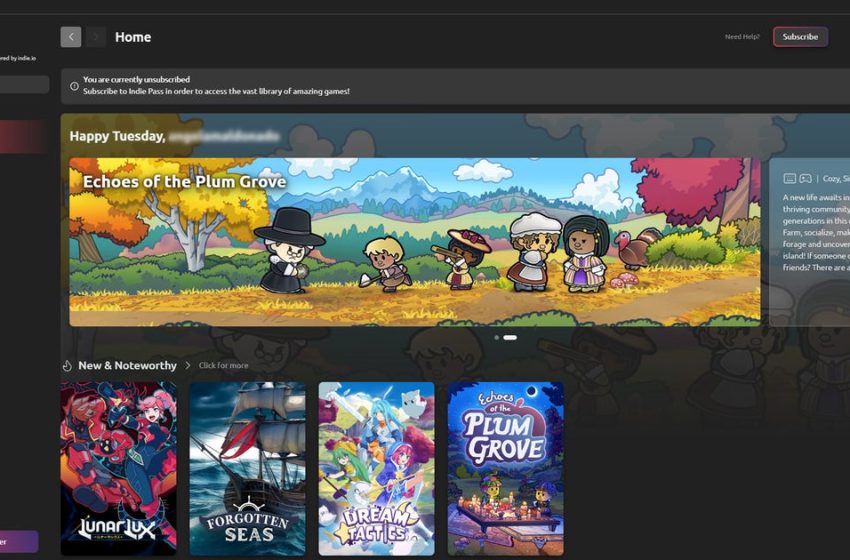
Task: Open the New & Noteworthy section heading
Action: [x=127, y=365]
